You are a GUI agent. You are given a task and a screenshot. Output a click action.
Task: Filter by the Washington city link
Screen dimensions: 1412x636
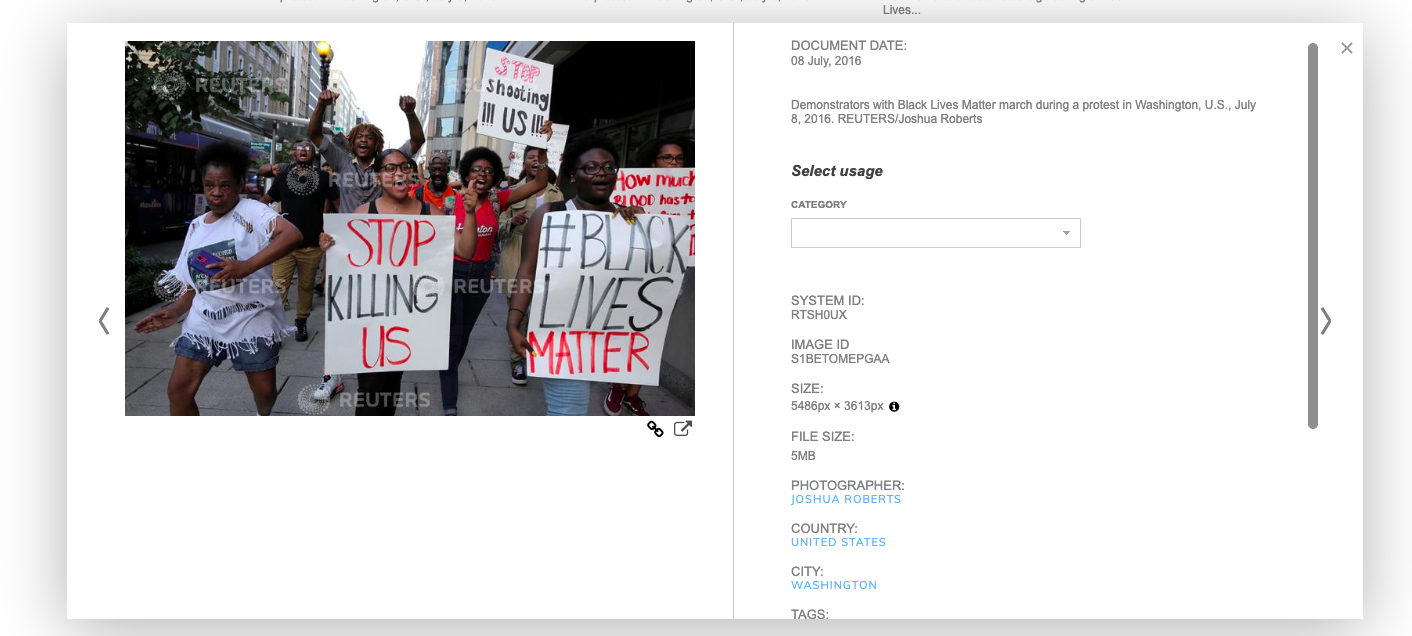tap(834, 585)
